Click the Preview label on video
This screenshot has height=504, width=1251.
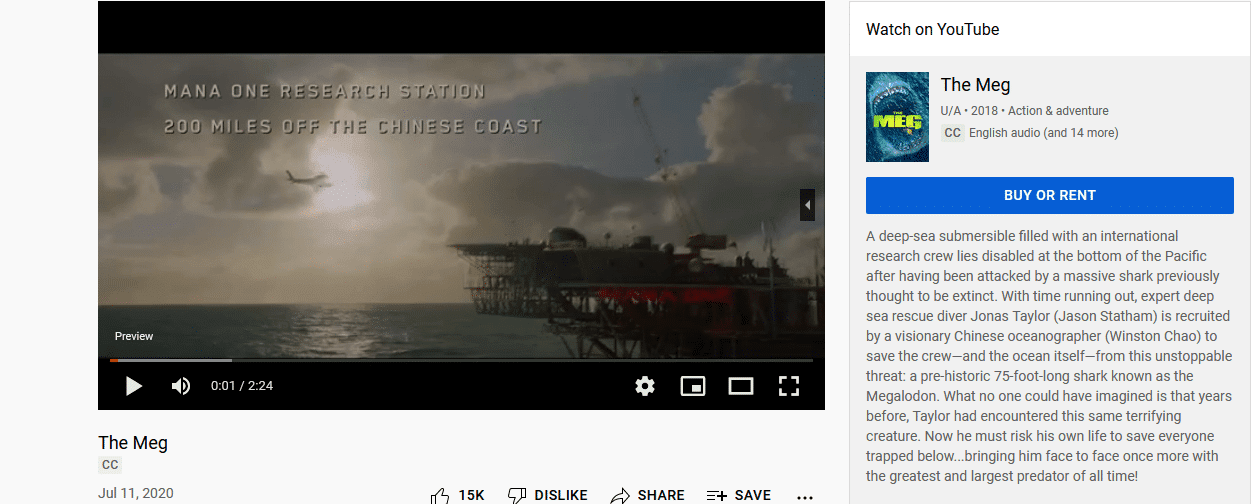point(134,336)
